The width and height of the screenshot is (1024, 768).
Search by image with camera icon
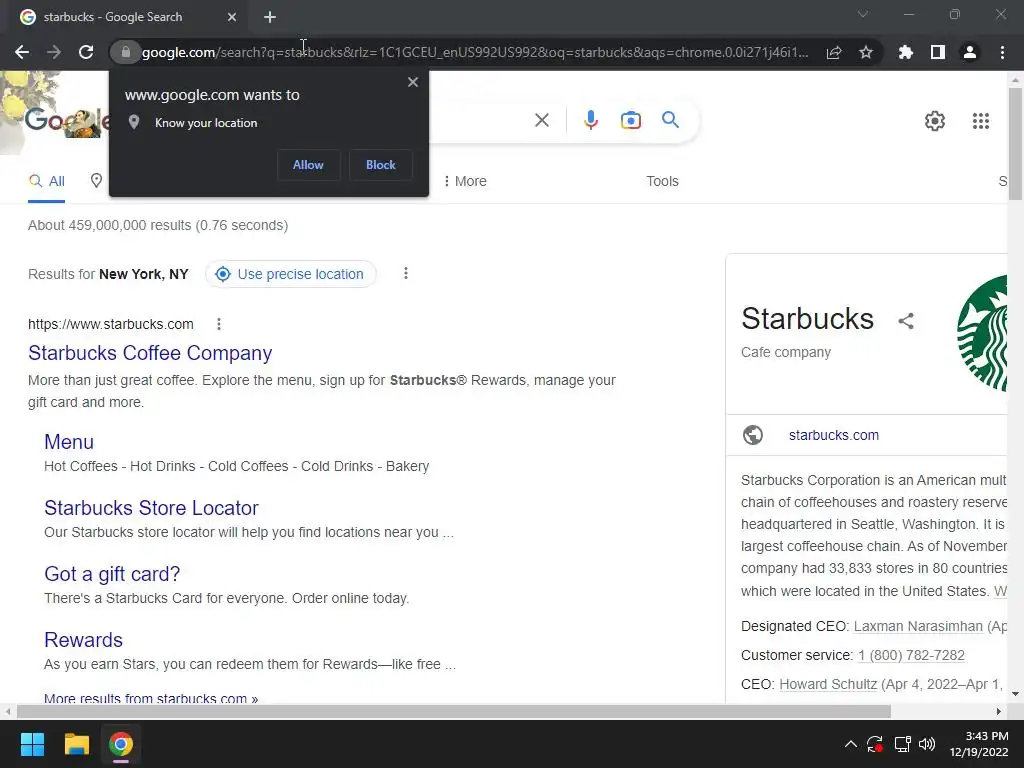(x=630, y=120)
